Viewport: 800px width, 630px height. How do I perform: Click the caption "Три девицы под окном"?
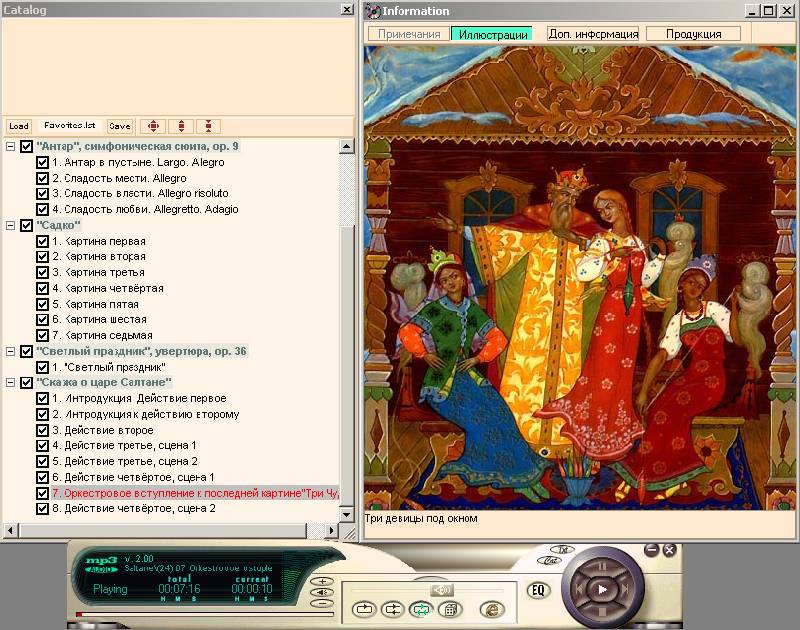tap(421, 518)
